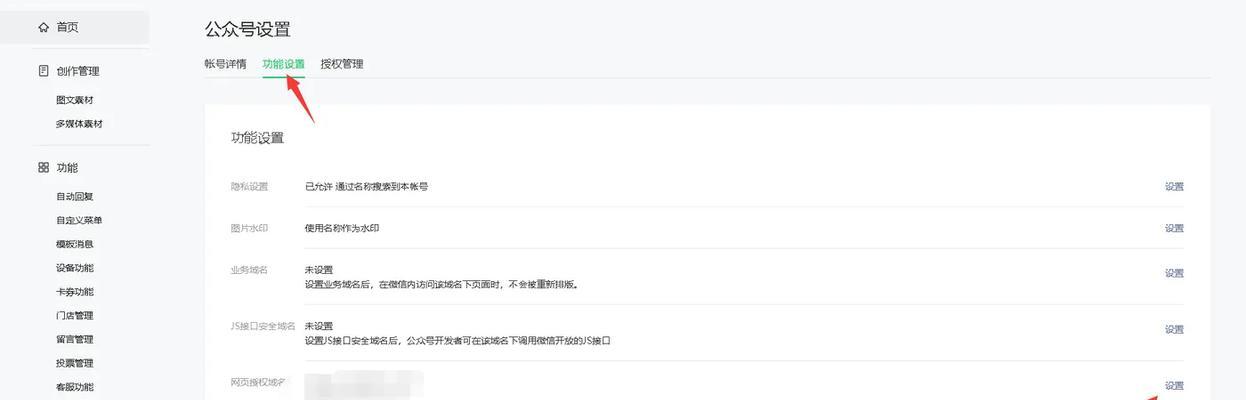
Task: Click the 公众号设置 page title
Action: 247,30
